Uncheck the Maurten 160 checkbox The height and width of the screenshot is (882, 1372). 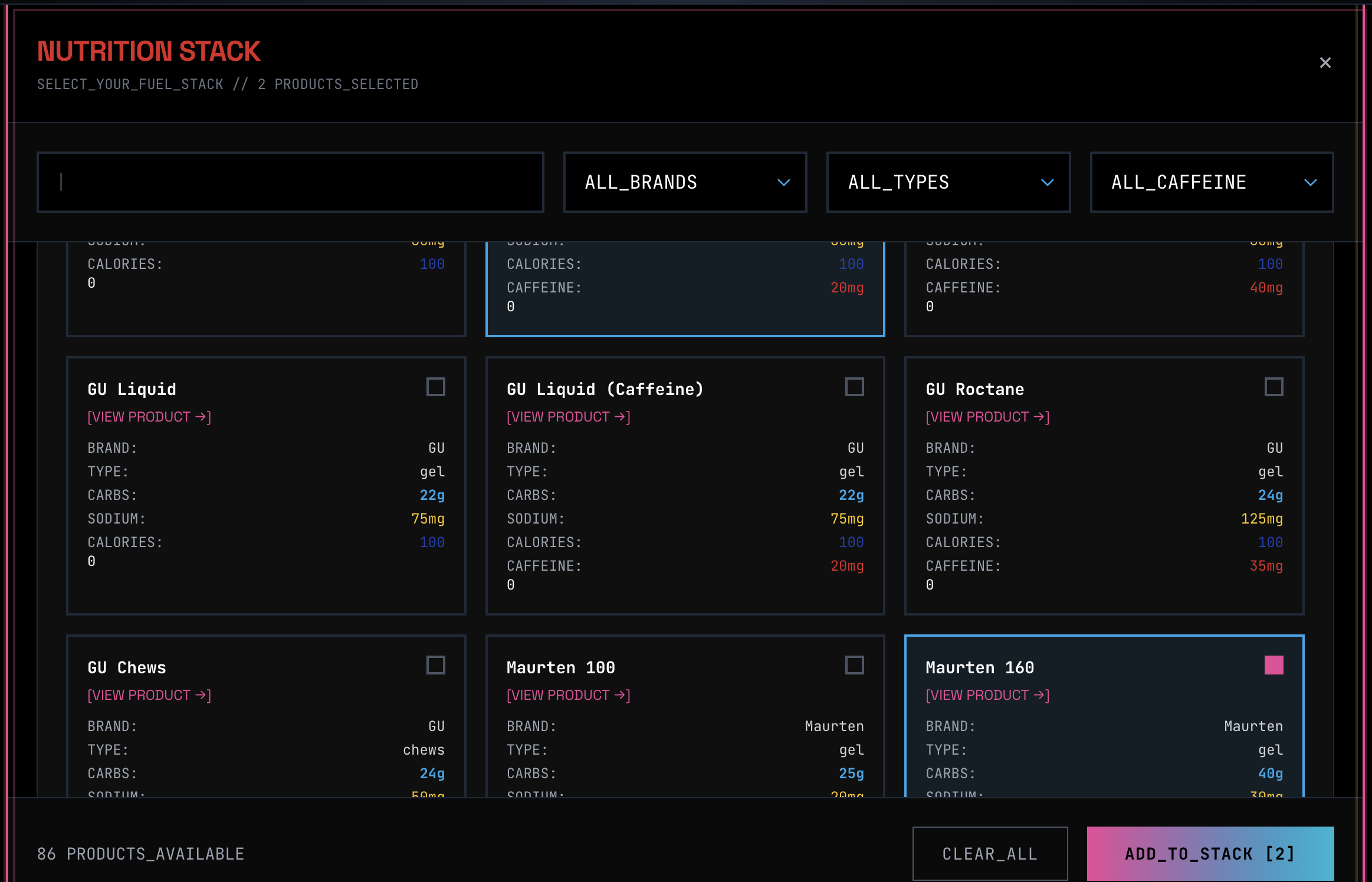(x=1274, y=666)
